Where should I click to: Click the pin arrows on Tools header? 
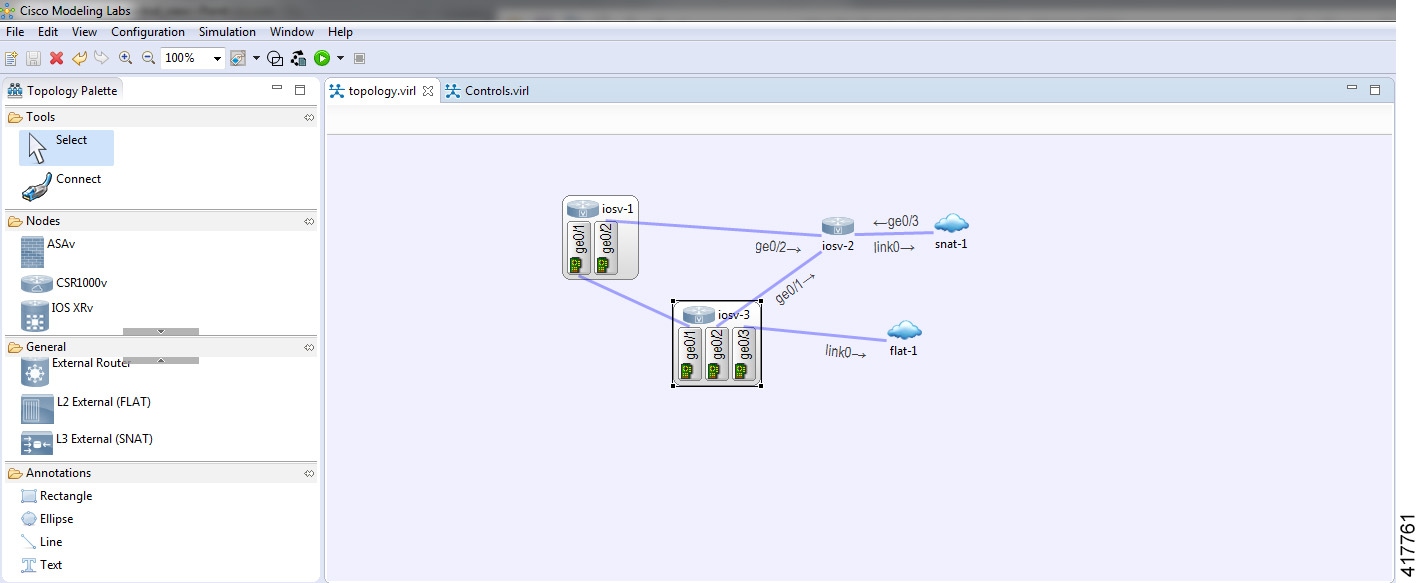coord(309,118)
